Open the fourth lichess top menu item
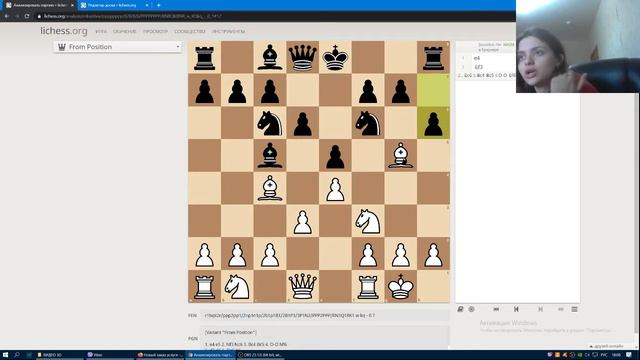 [x=190, y=31]
